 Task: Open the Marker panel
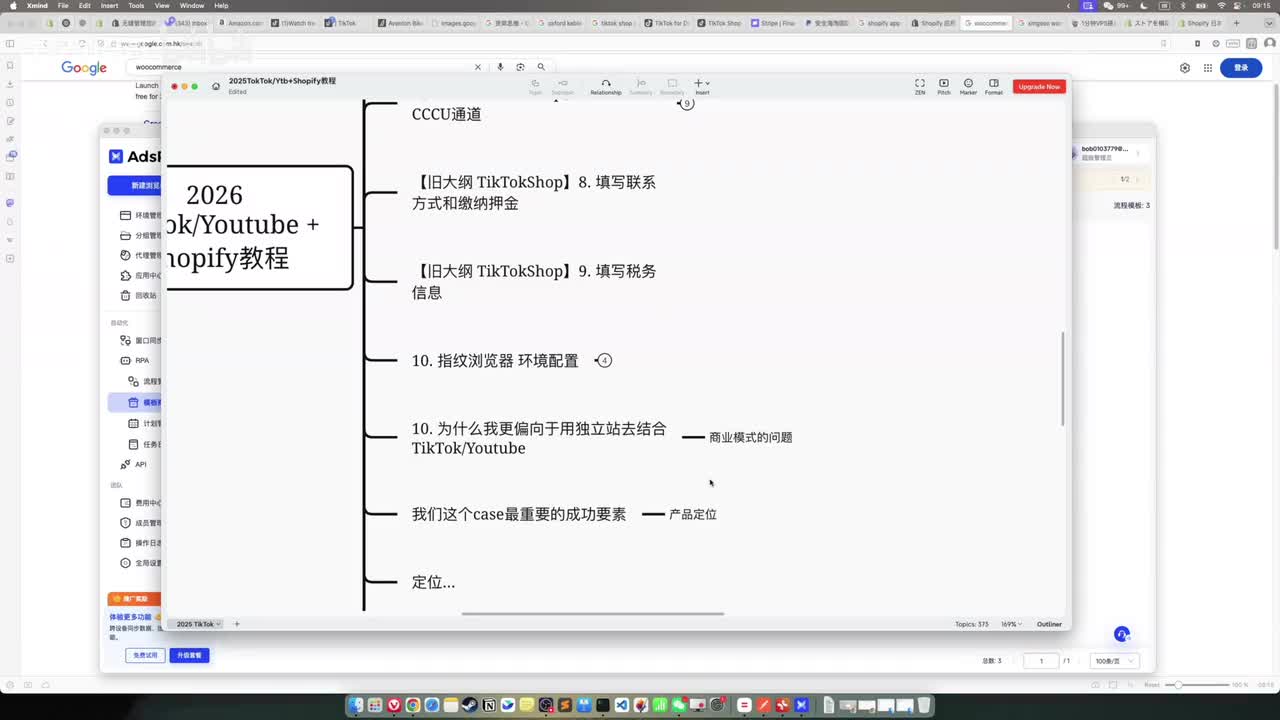(968, 87)
